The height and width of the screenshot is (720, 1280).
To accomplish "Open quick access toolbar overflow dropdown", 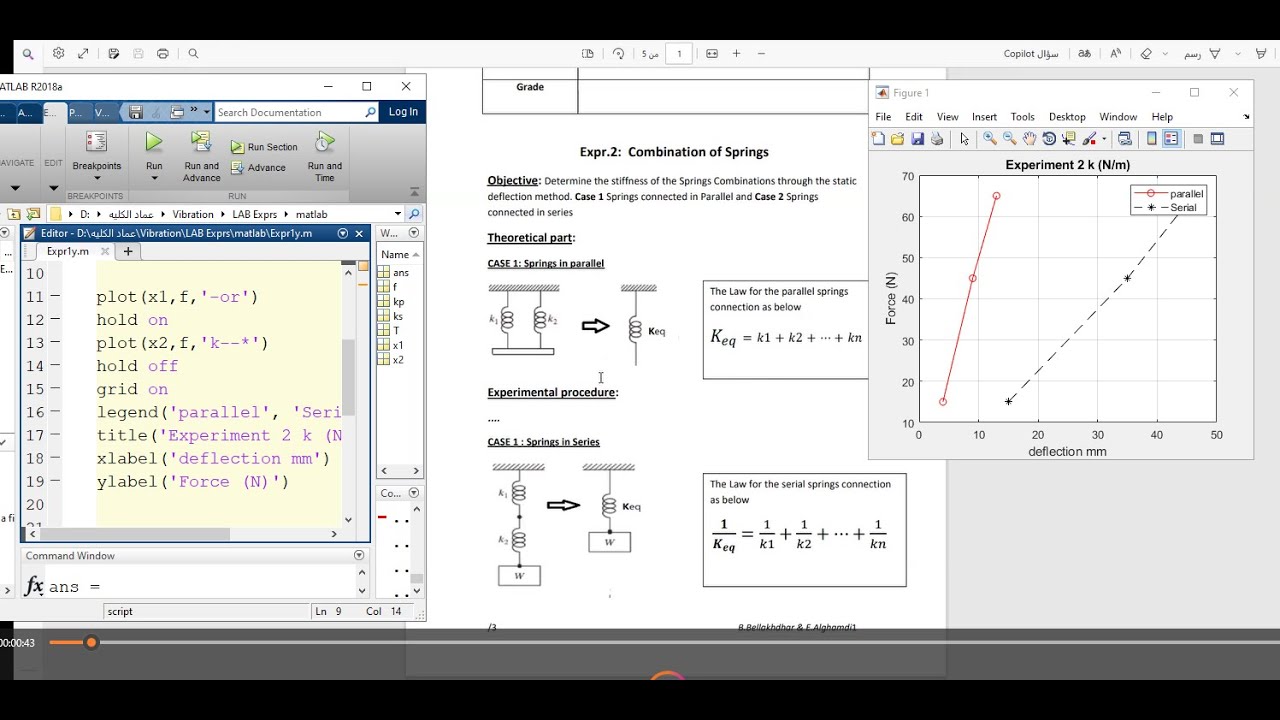I will click(207, 112).
